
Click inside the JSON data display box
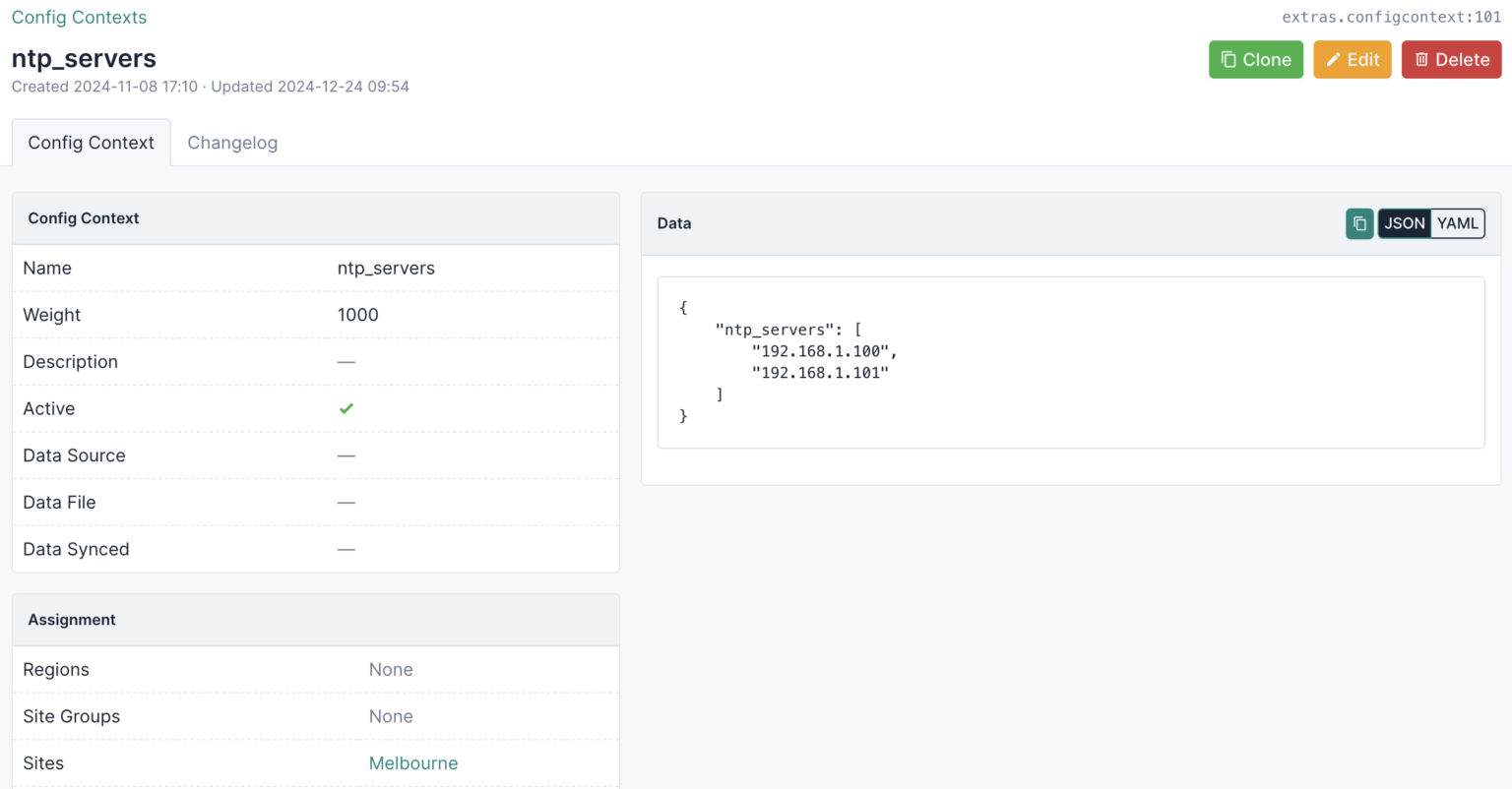tap(1071, 362)
